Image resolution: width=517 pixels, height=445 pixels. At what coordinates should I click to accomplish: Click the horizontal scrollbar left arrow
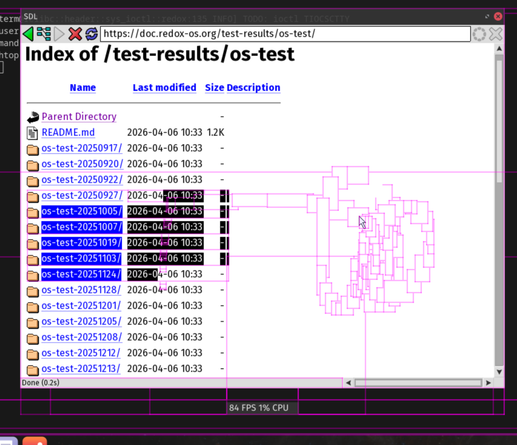coord(348,383)
